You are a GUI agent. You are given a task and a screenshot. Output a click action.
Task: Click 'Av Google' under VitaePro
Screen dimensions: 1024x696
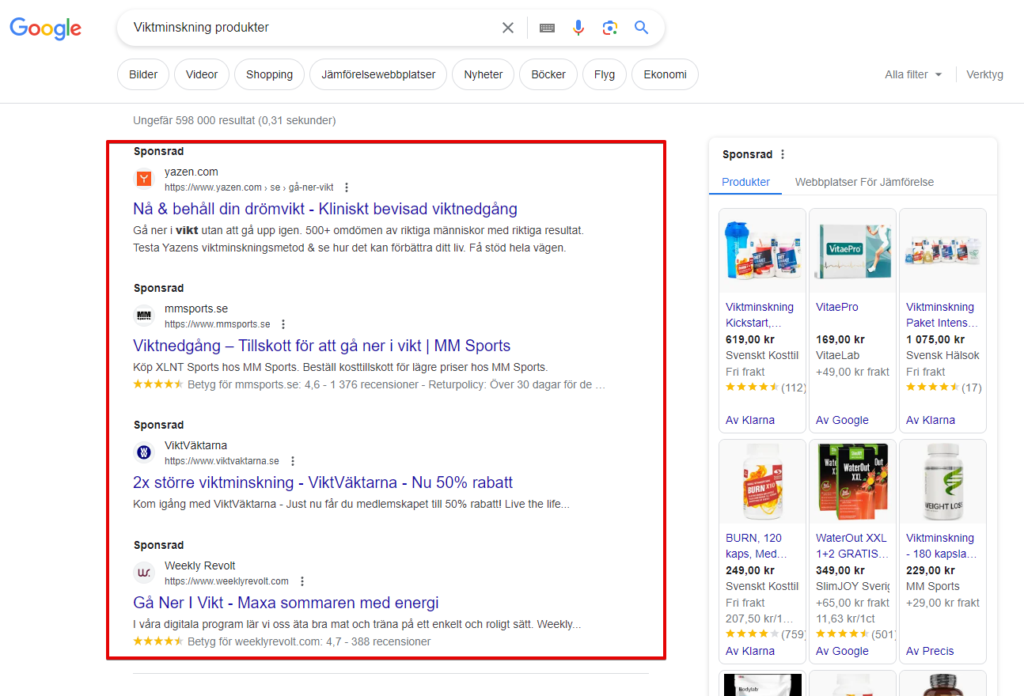(842, 420)
